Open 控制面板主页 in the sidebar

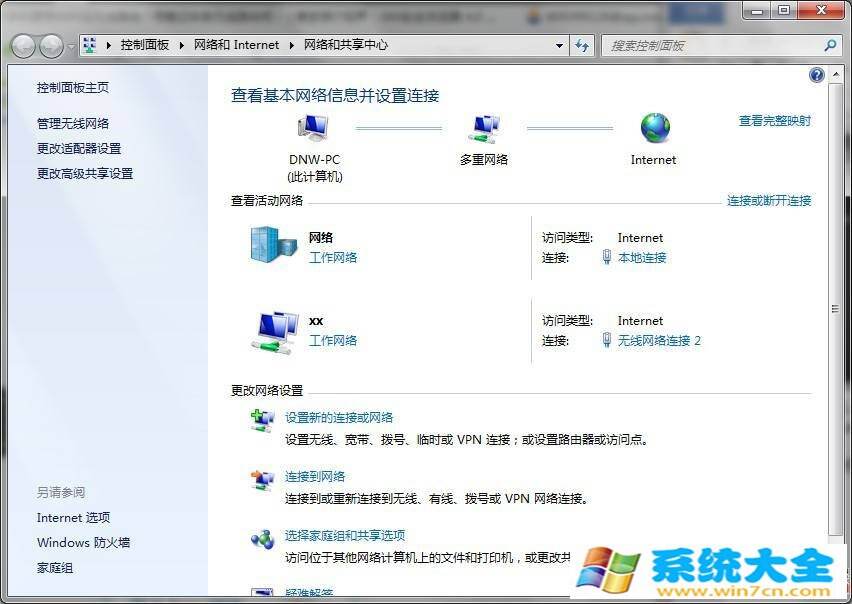(x=73, y=87)
